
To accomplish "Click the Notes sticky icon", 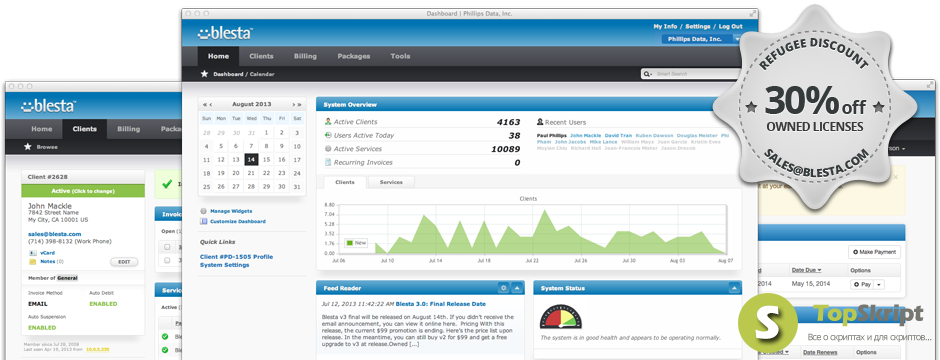I will tap(32, 262).
